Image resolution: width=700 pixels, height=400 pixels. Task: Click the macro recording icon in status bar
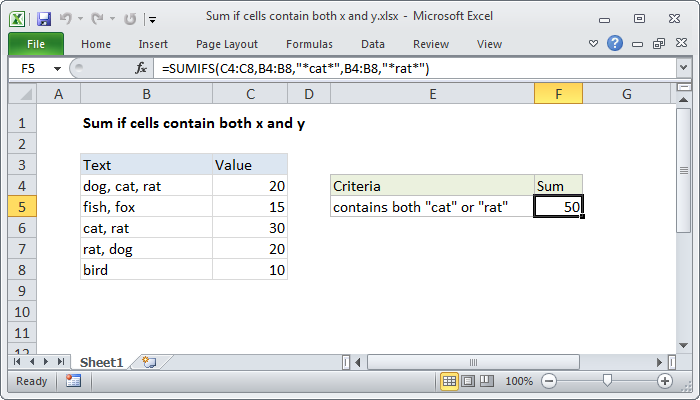(73, 381)
